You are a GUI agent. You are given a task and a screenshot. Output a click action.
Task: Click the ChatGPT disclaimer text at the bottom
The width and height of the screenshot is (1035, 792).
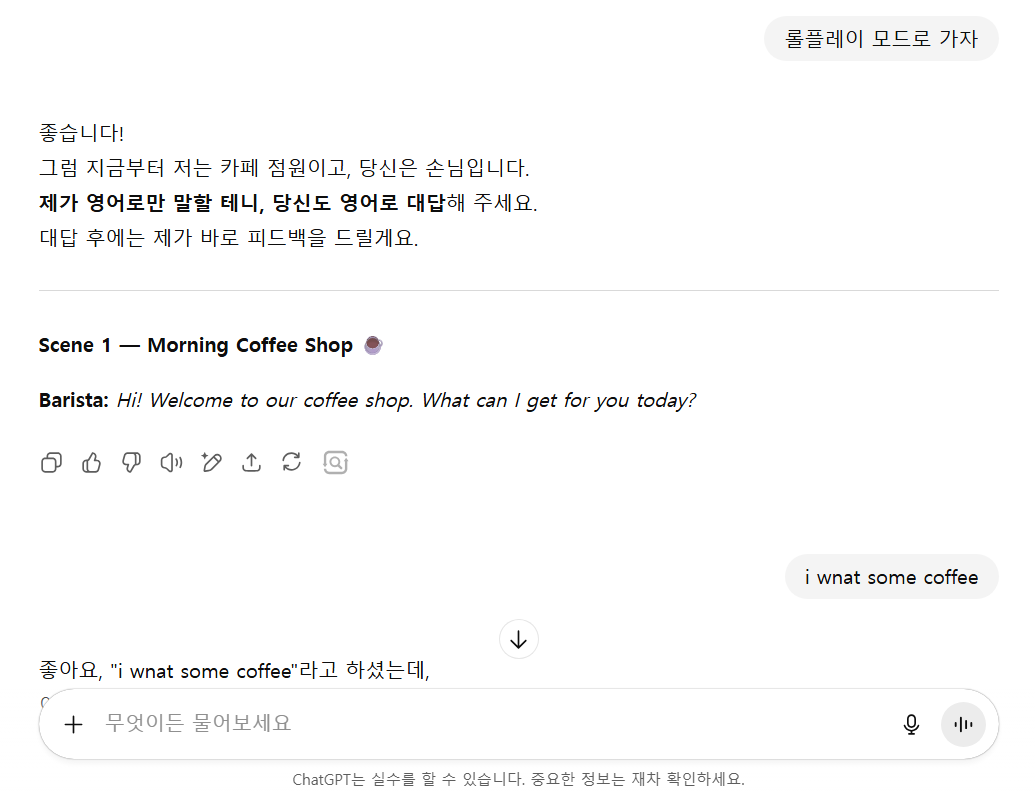coord(517,779)
